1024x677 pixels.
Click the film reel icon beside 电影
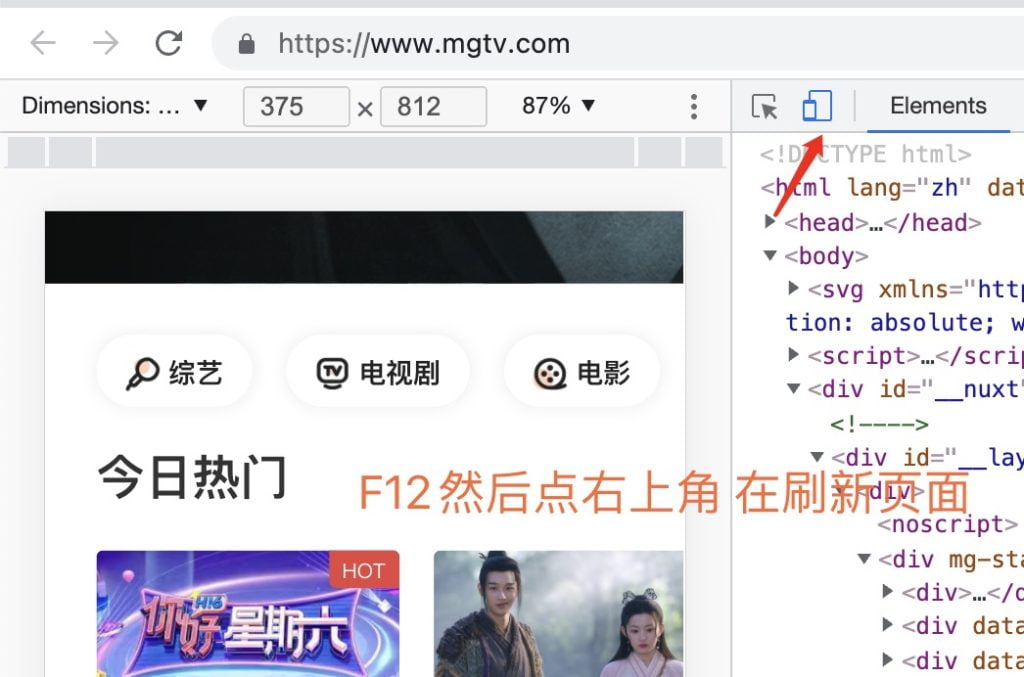coord(550,374)
